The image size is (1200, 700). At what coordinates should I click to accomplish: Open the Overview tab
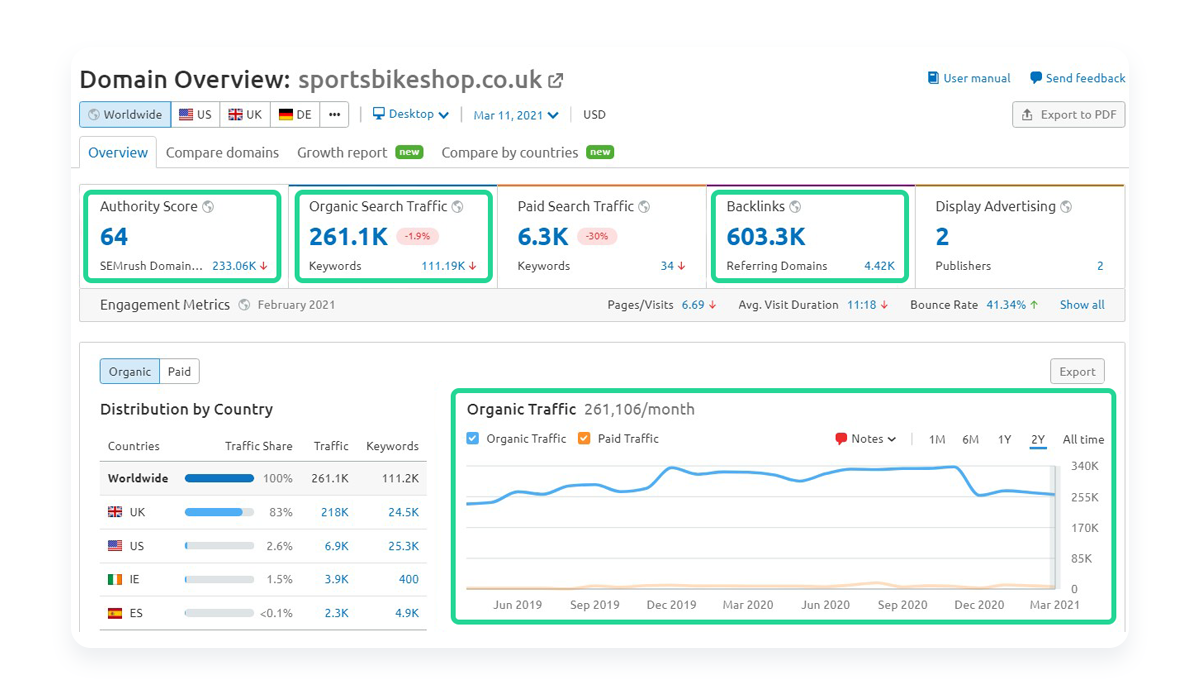point(118,153)
